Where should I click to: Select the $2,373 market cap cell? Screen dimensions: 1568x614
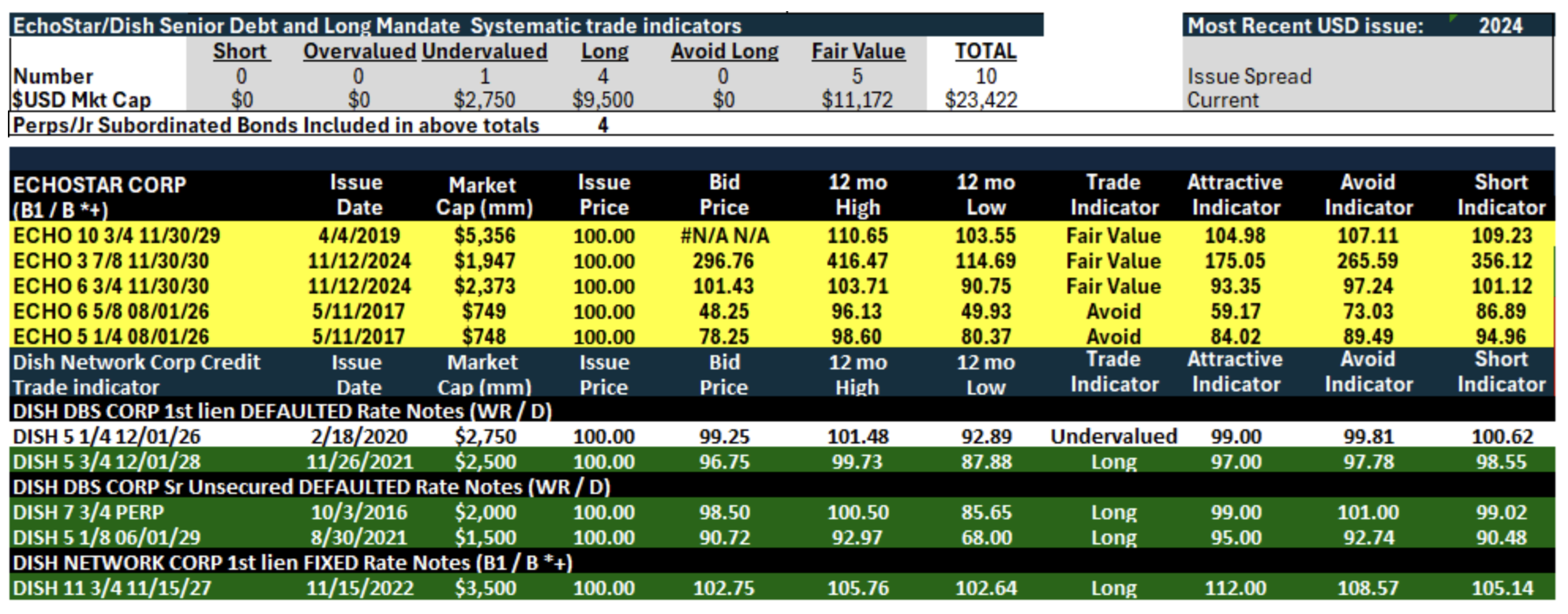pyautogui.click(x=484, y=286)
